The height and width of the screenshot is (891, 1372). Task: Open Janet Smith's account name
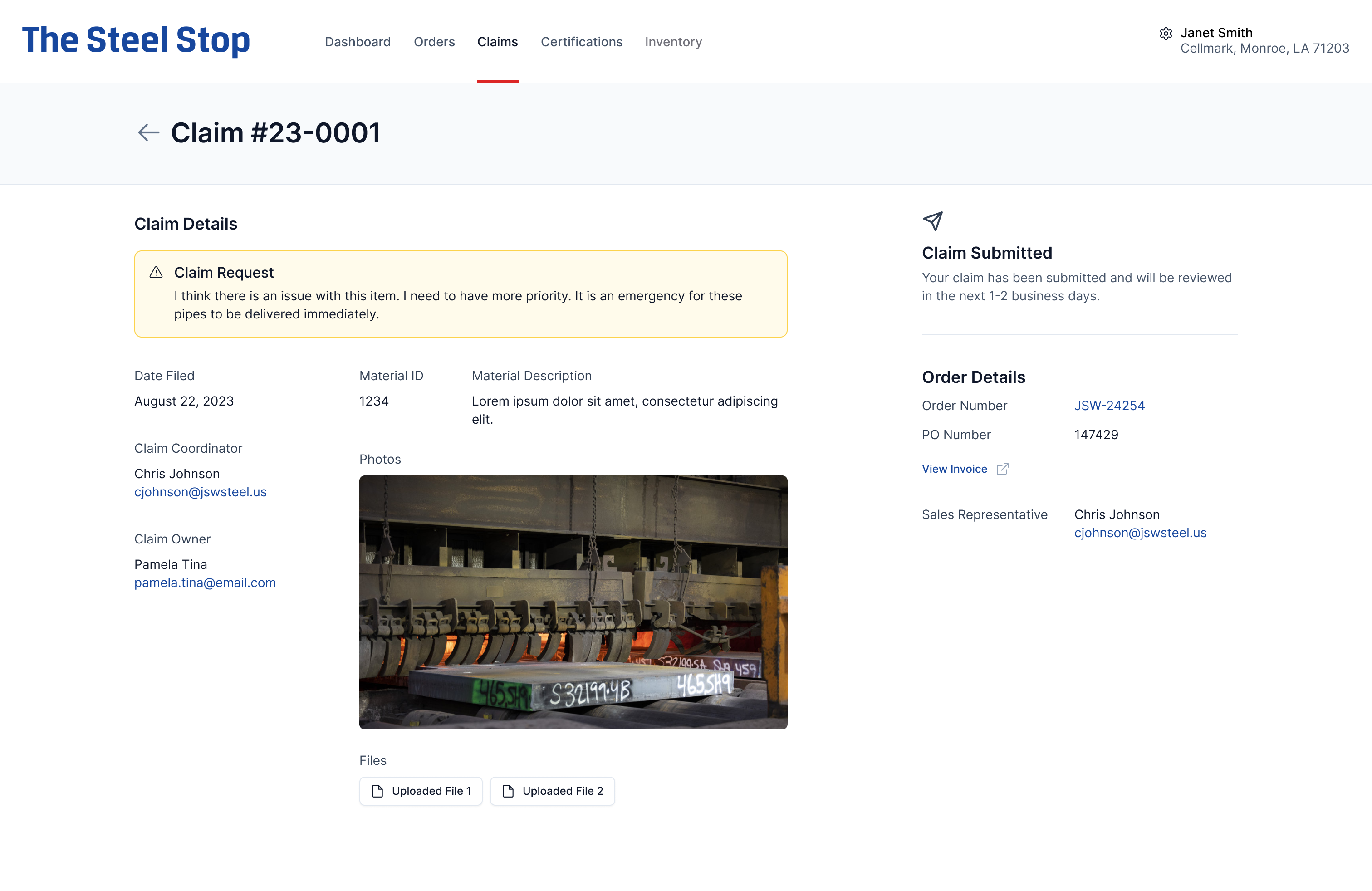tap(1216, 33)
